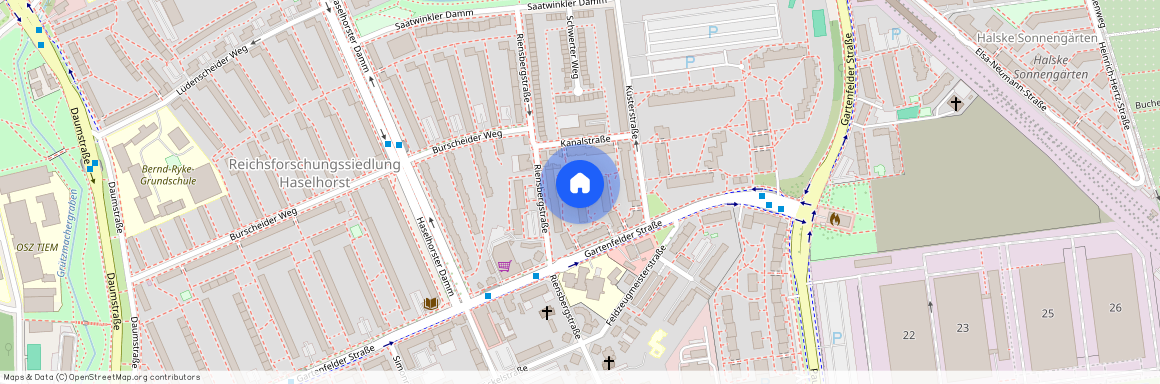Image resolution: width=1160 pixels, height=384 pixels.
Task: Click the church cross beside lower Riensbergstraße
Action: tap(547, 313)
